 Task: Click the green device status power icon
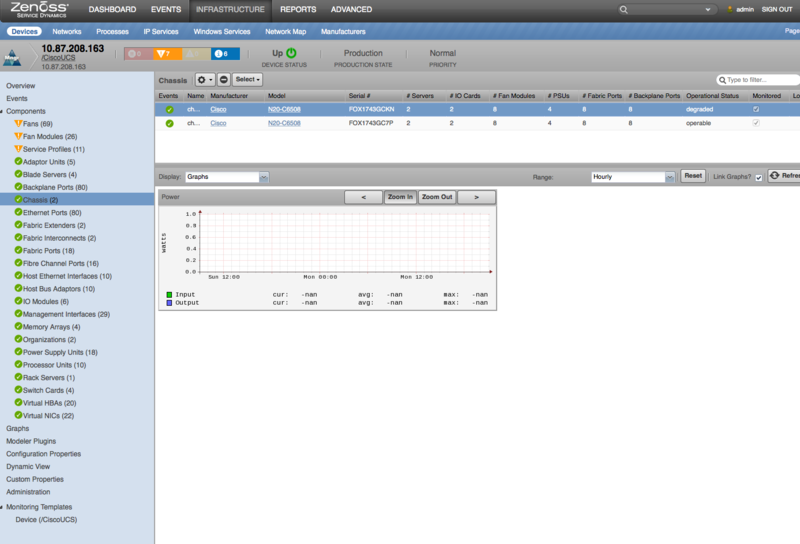click(291, 53)
